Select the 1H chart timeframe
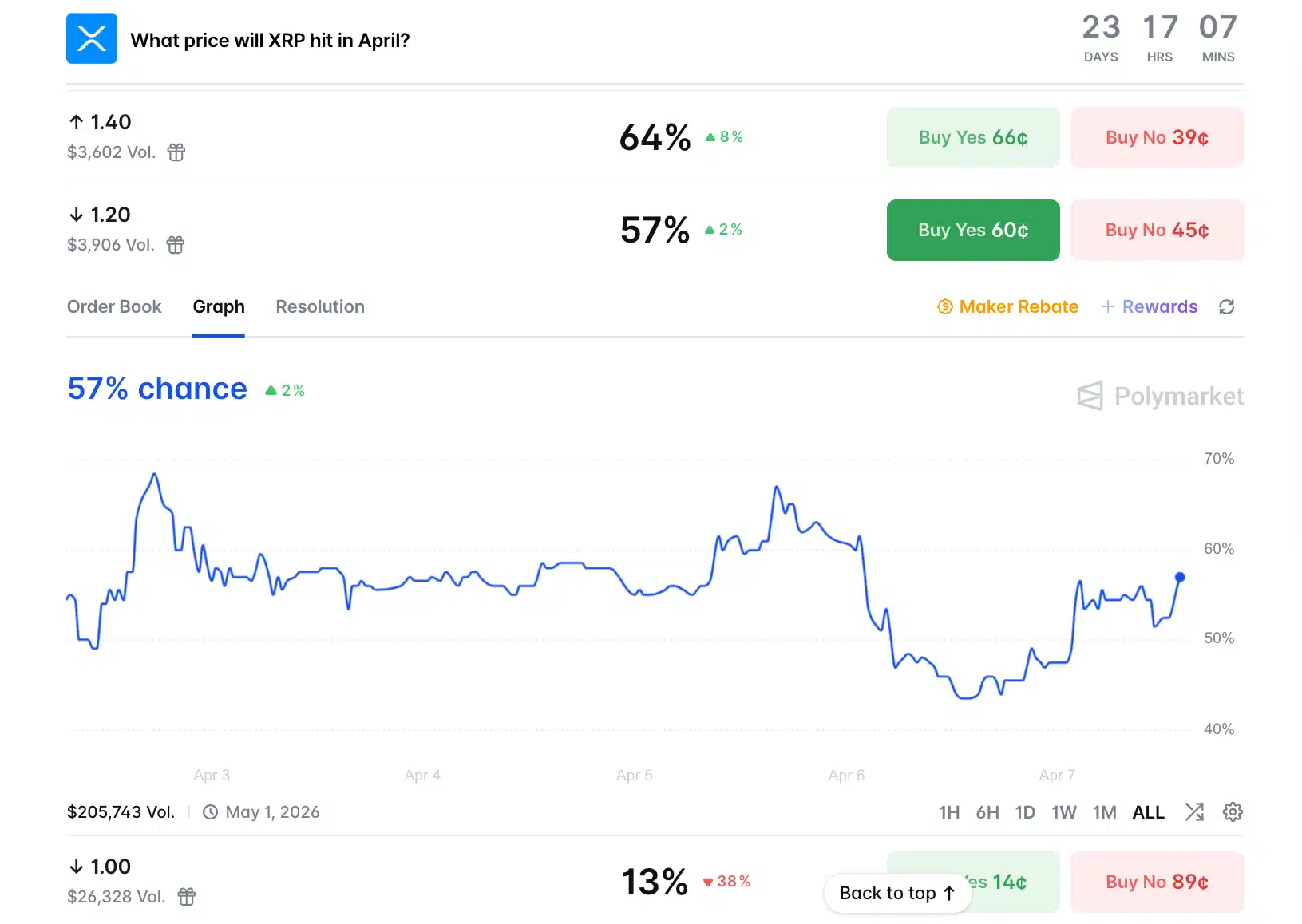 click(x=949, y=812)
